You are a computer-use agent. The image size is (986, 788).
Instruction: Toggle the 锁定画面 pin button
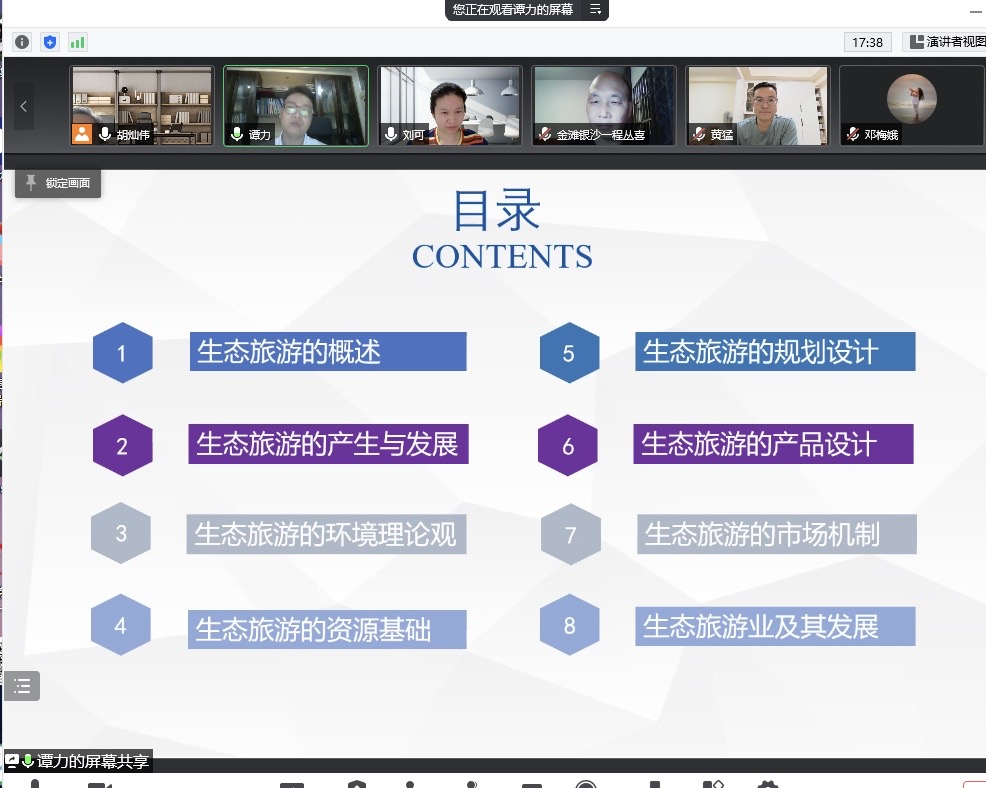pos(58,183)
